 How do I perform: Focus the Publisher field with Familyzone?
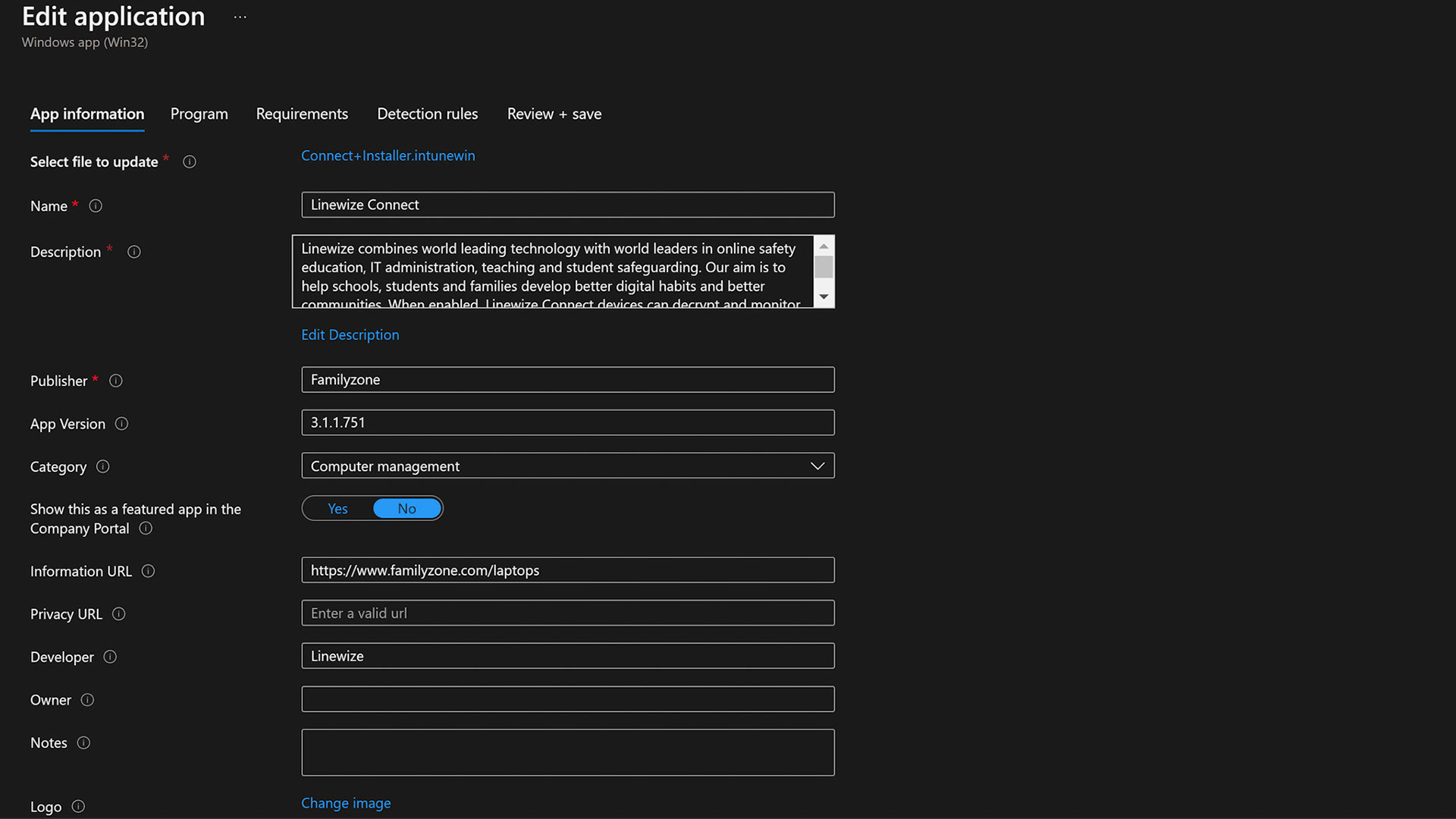coord(568,379)
